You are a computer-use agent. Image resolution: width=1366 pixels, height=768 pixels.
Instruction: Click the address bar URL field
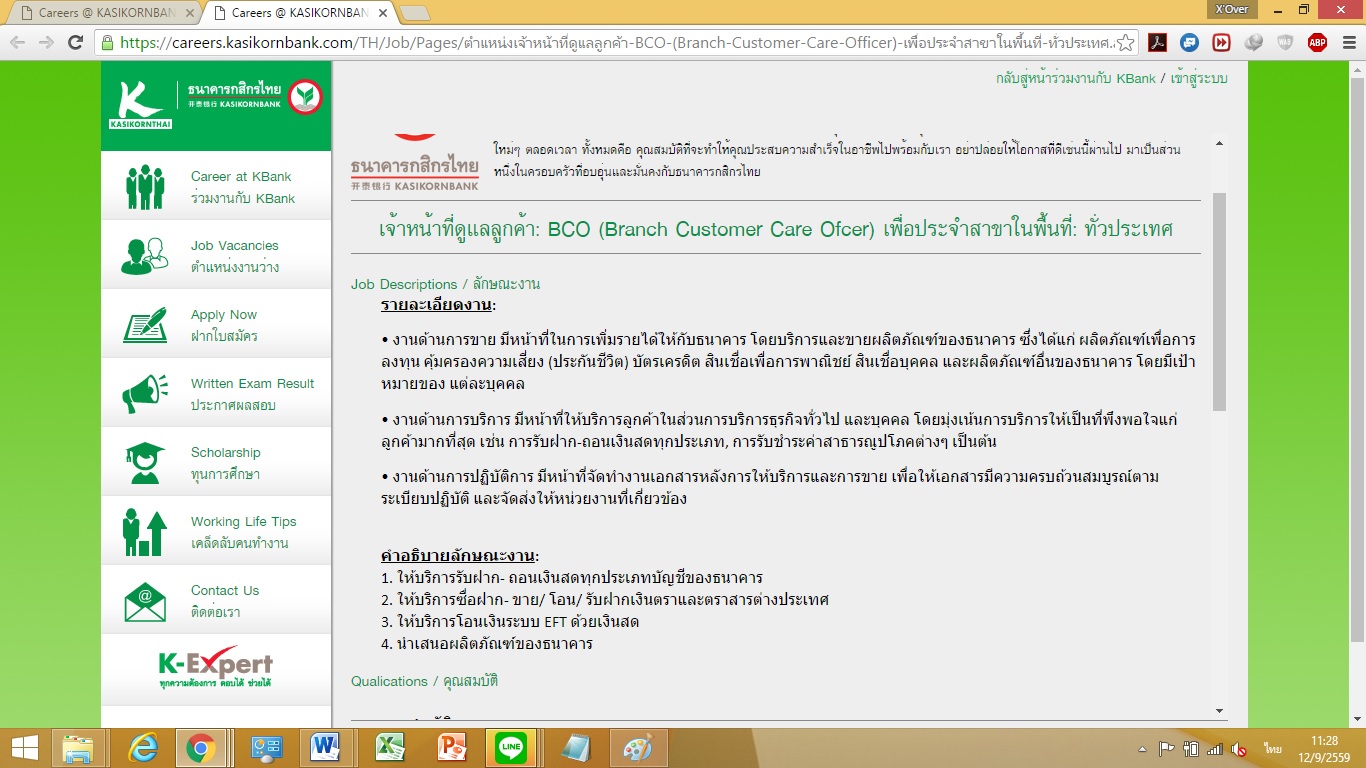click(615, 42)
